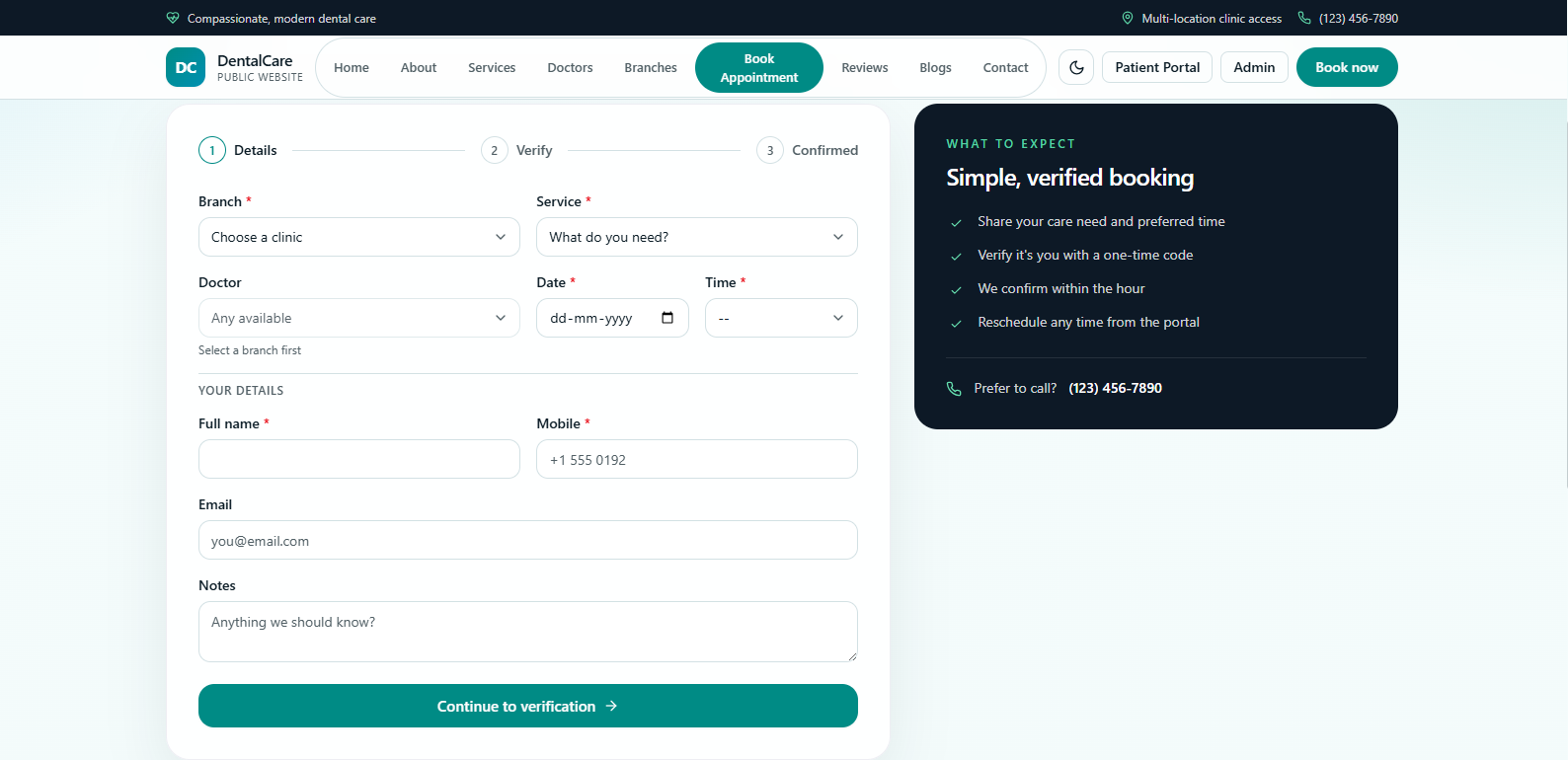Click the (123) 456-7890 link in top bar

[1359, 18]
